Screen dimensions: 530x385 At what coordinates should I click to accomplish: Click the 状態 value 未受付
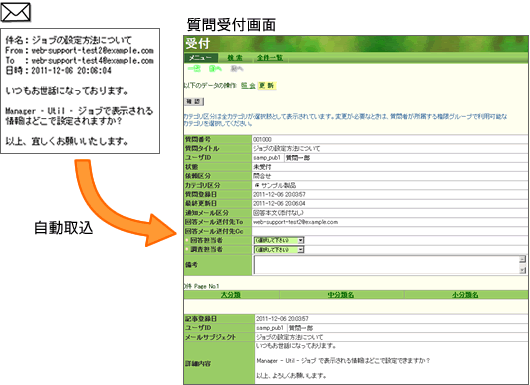pyautogui.click(x=262, y=167)
